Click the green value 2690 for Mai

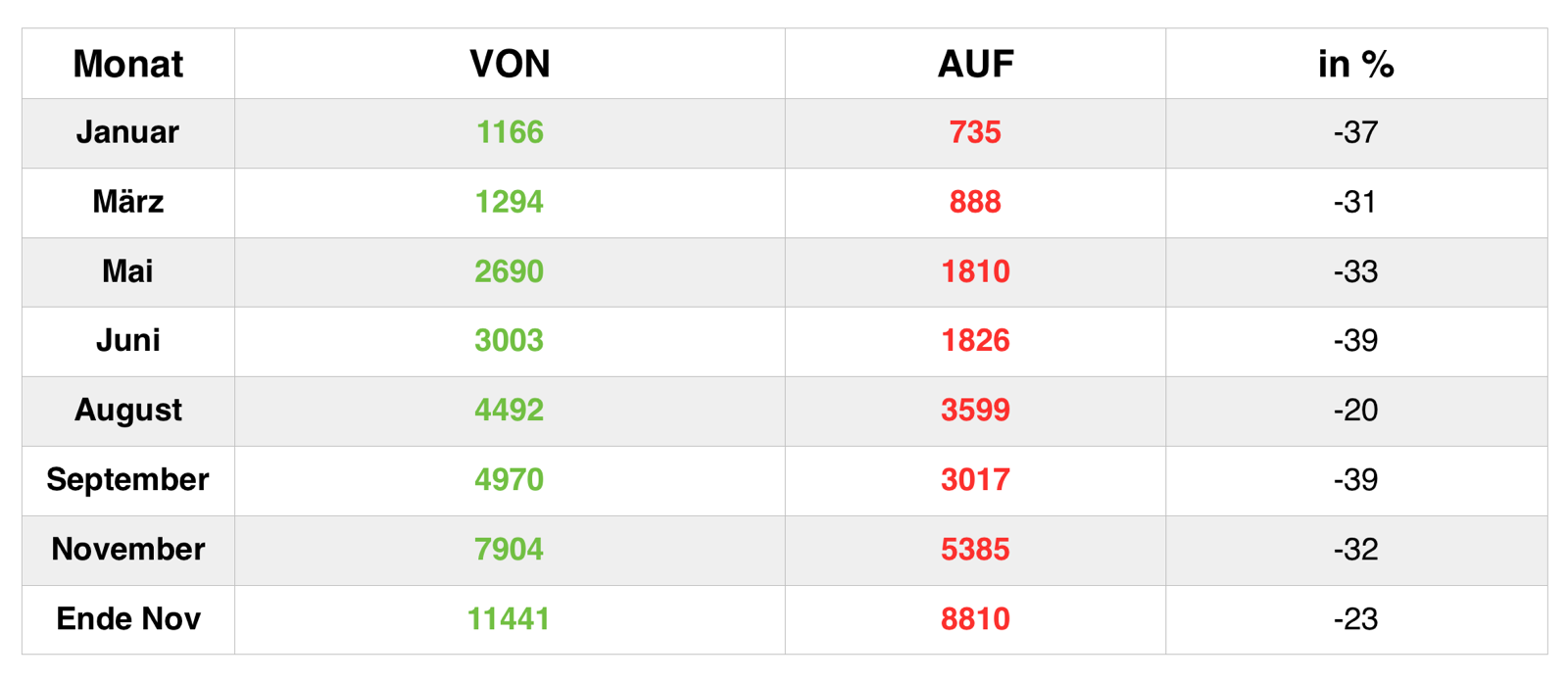[x=510, y=271]
